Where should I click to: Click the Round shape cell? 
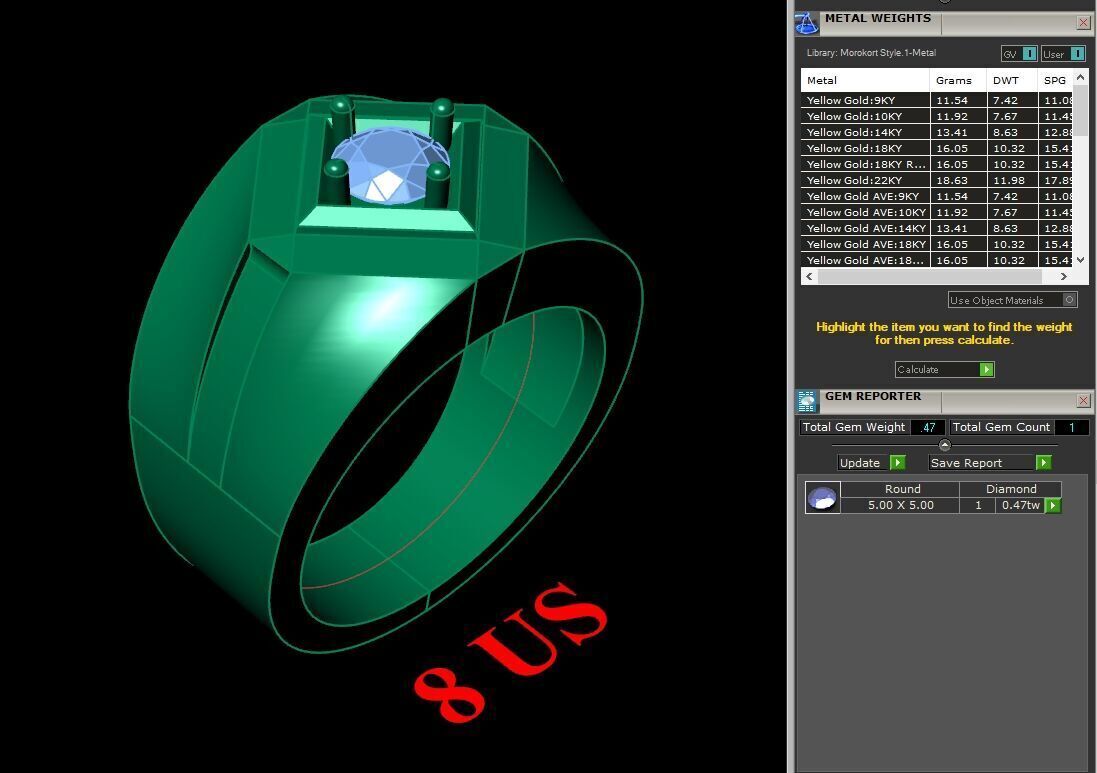point(902,489)
